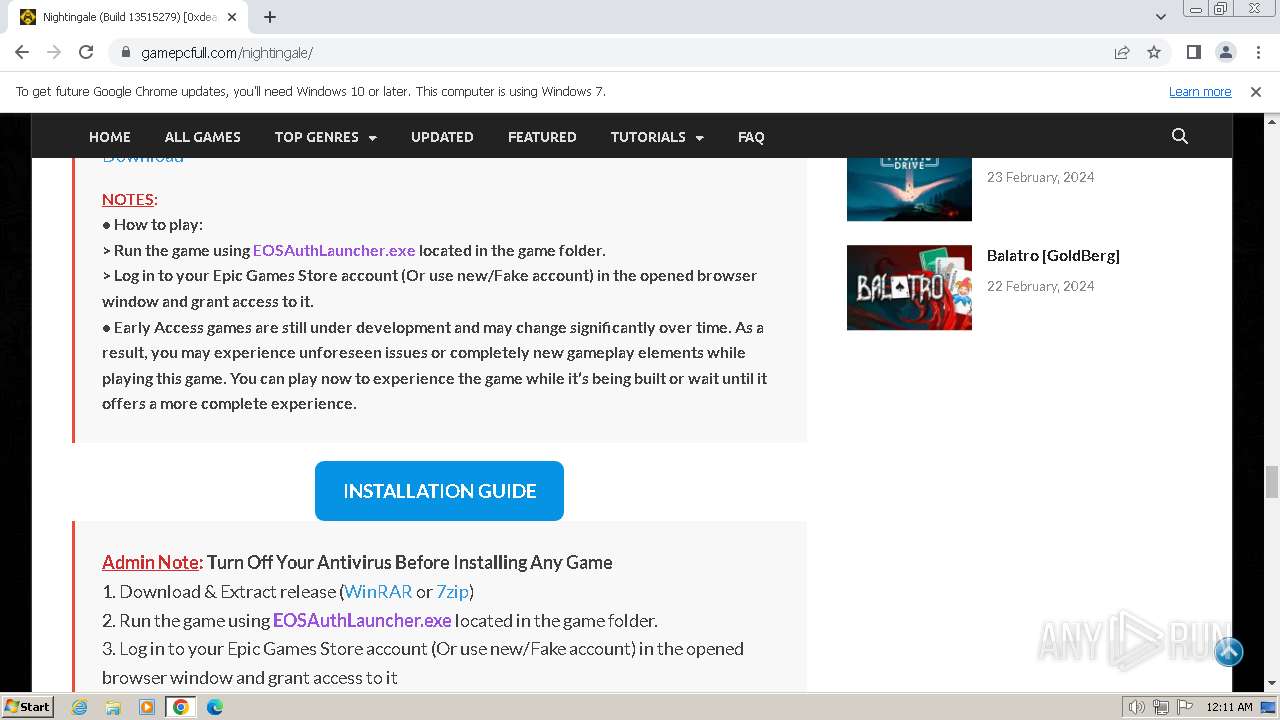Open the Windows Start menu
Screen dimensions: 1280x720
point(27,706)
